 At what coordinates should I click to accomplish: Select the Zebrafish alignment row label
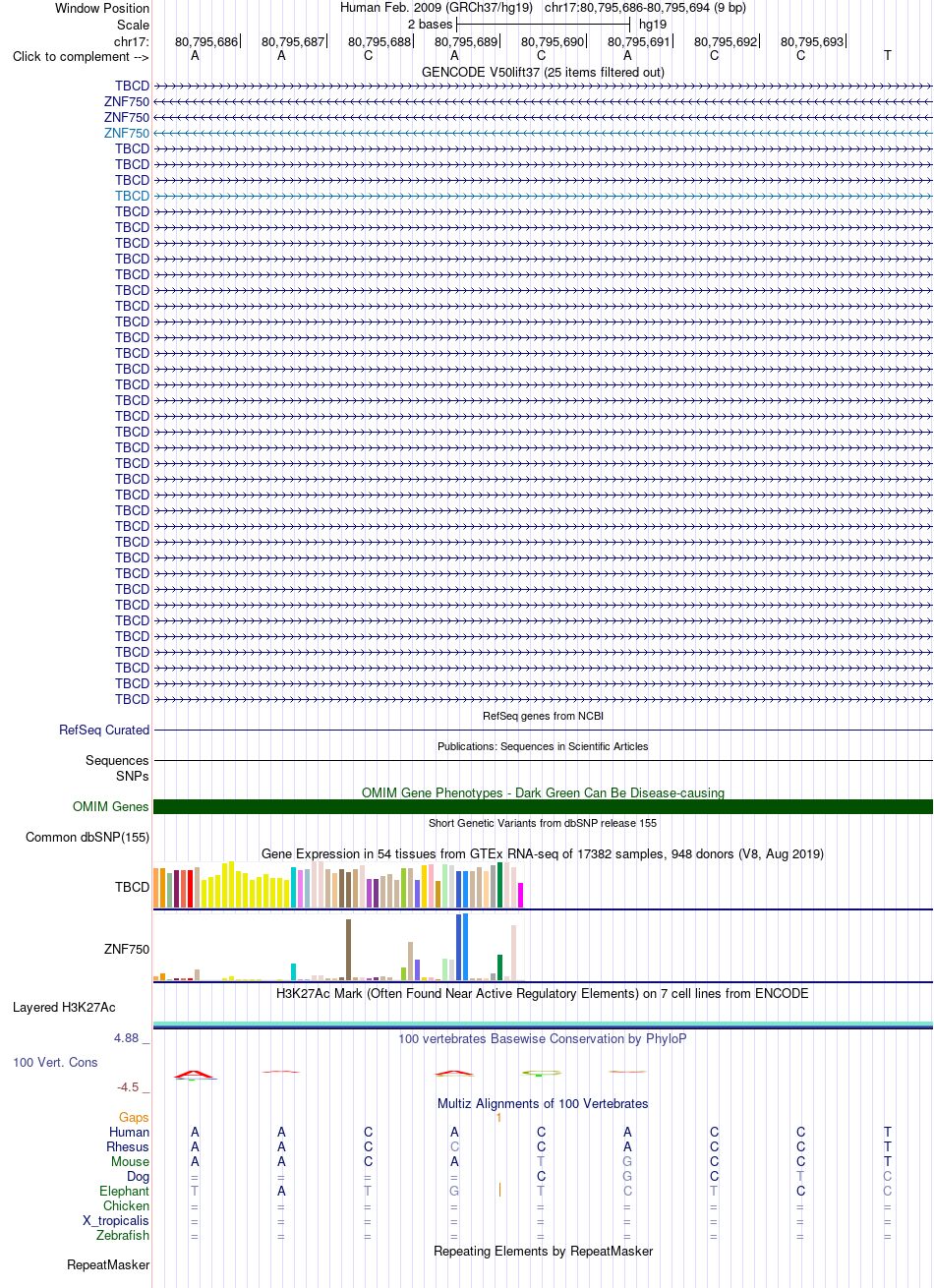click(123, 1236)
